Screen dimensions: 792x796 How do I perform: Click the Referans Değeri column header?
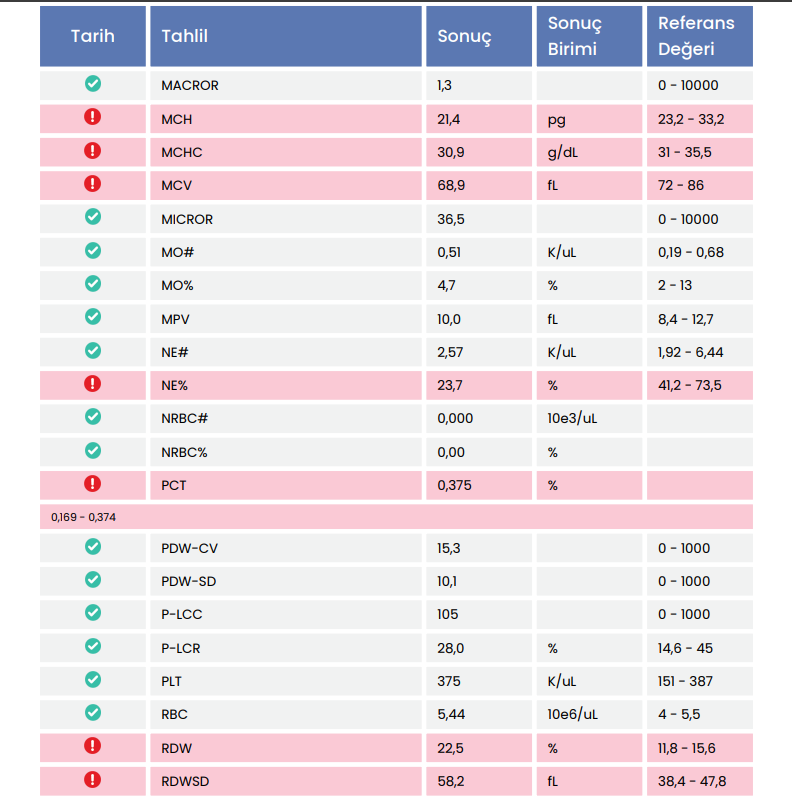[x=696, y=36]
